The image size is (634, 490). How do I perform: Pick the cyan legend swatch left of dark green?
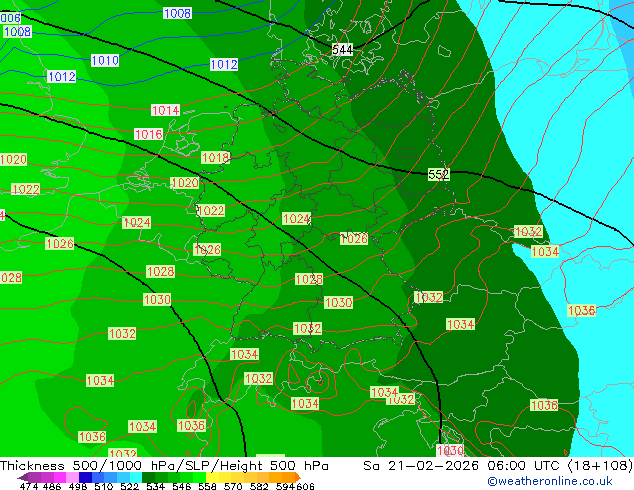click(136, 477)
